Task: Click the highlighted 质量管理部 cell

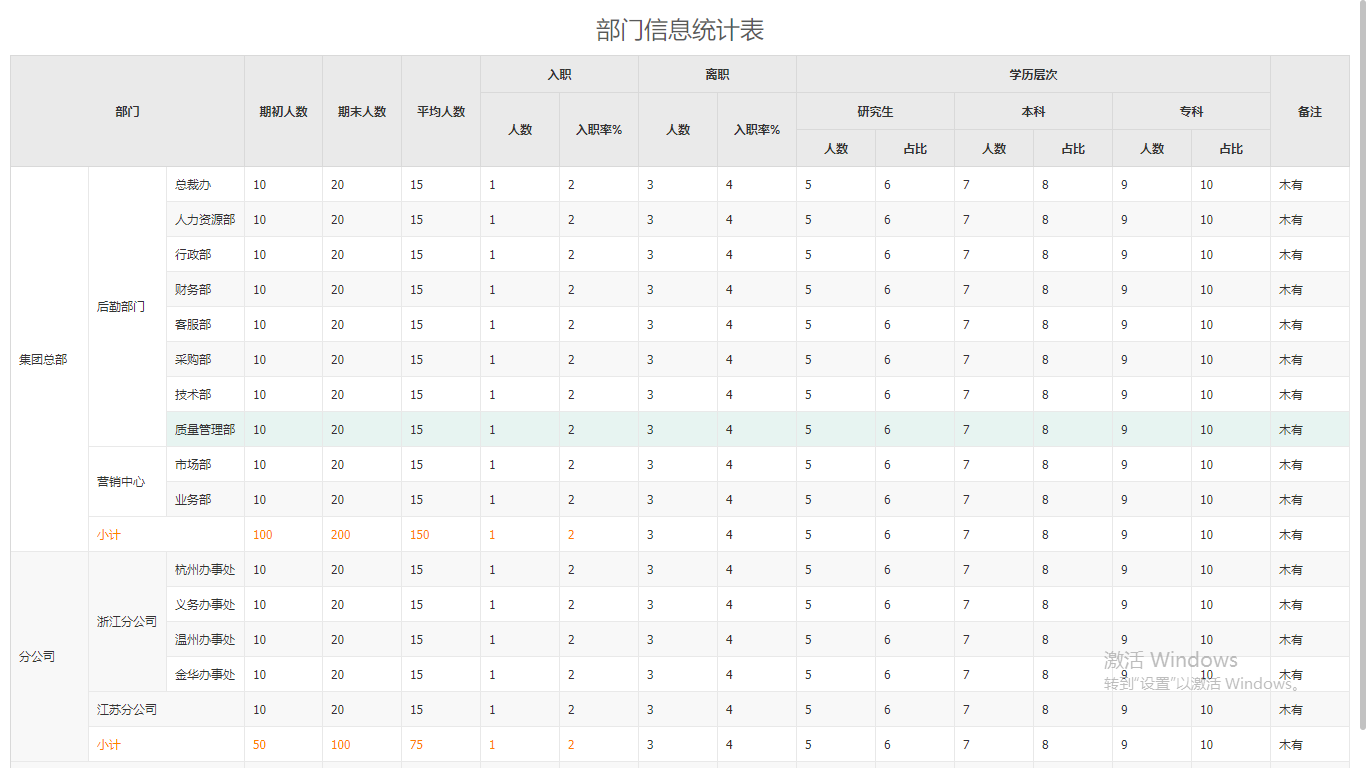Action: [x=205, y=429]
